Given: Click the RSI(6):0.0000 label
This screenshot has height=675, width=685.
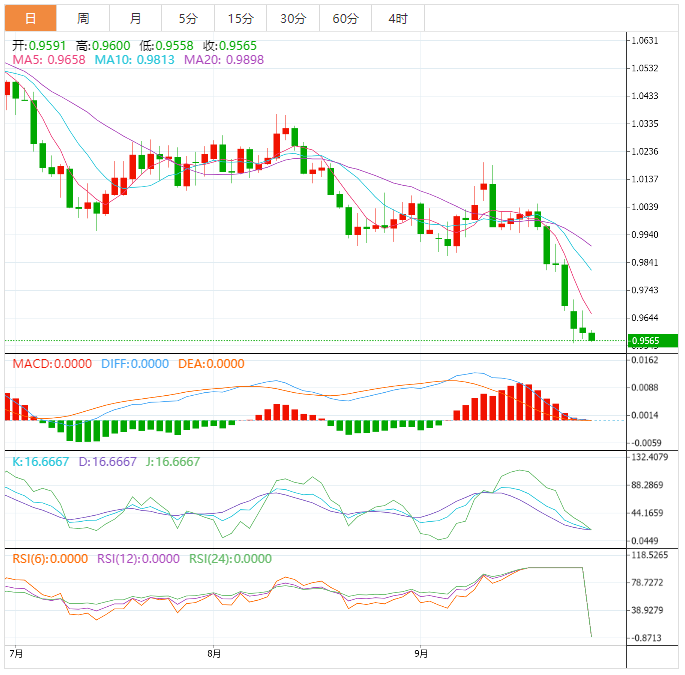Looking at the screenshot, I should point(50,558).
